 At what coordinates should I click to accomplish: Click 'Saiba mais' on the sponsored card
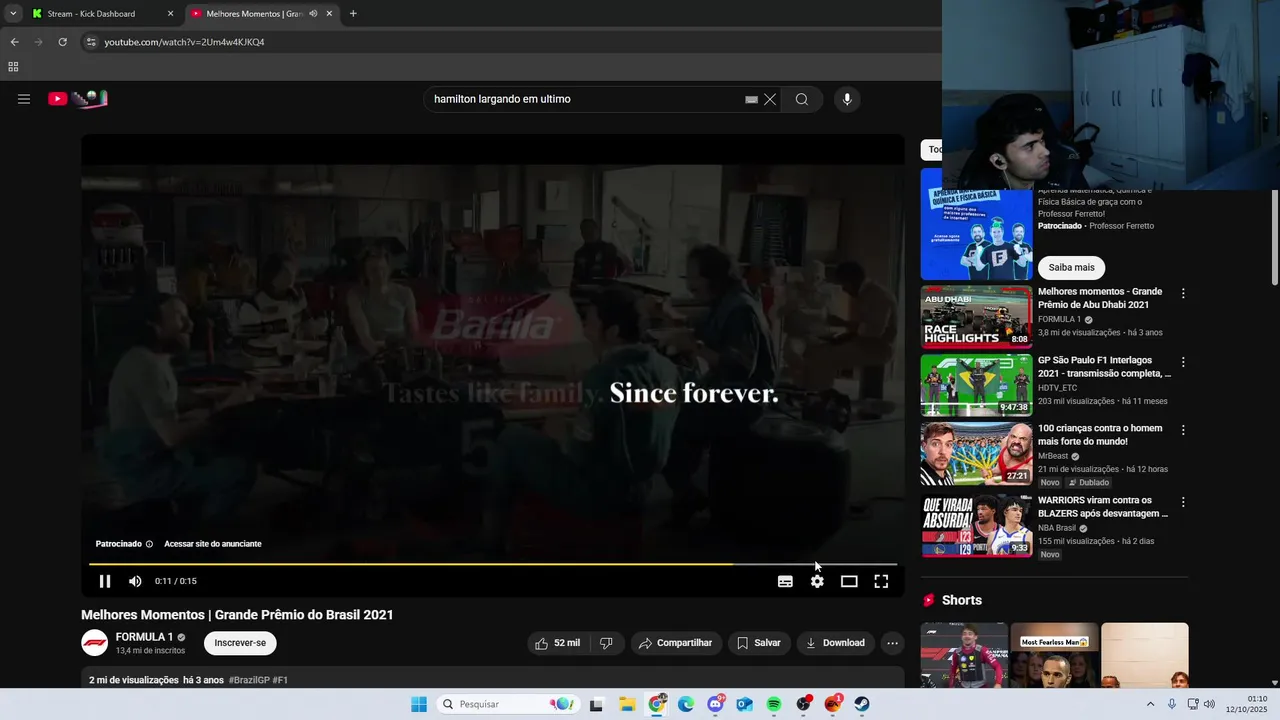click(x=1071, y=267)
